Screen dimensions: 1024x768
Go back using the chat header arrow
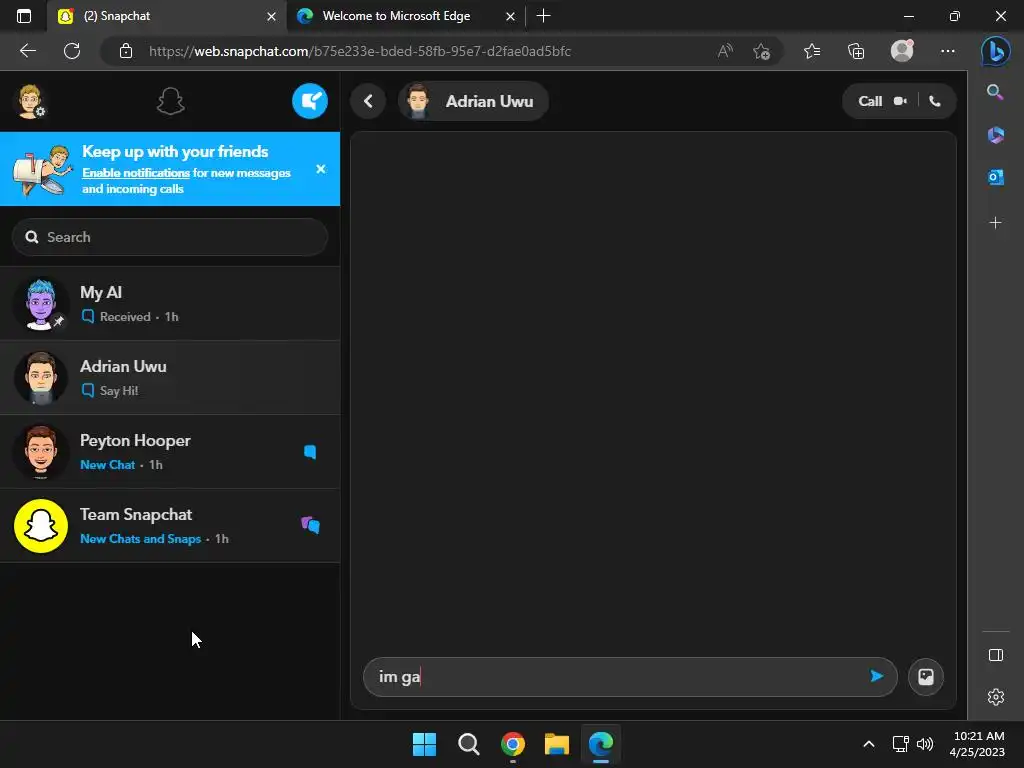coord(368,101)
